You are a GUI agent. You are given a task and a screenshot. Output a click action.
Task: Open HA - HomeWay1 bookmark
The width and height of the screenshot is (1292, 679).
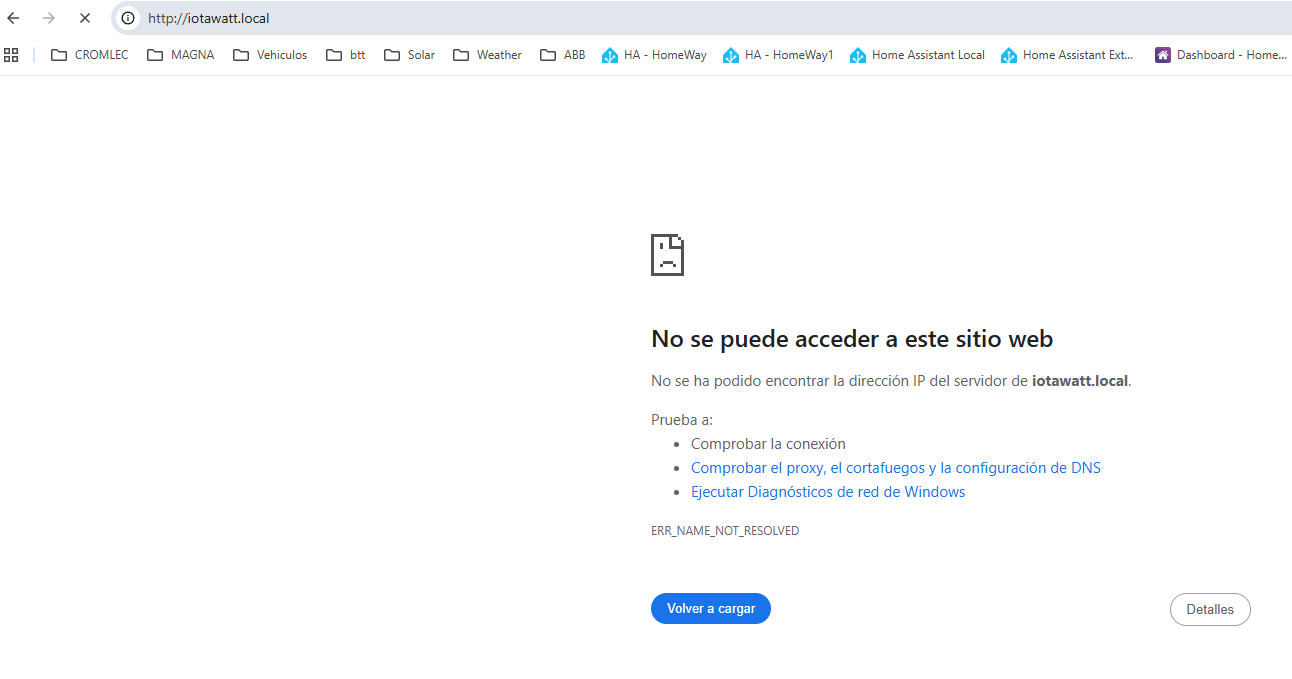(x=778, y=55)
